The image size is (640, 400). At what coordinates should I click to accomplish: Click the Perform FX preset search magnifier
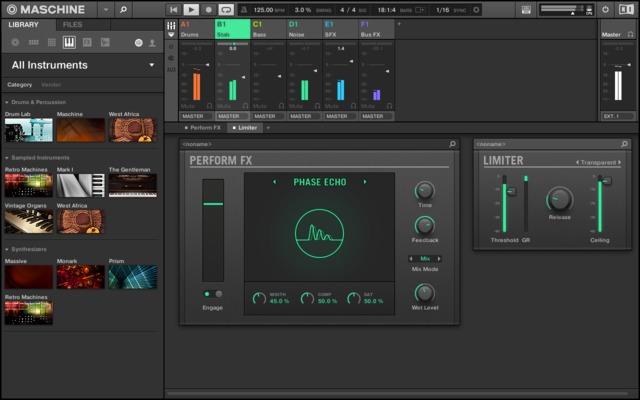[x=452, y=144]
